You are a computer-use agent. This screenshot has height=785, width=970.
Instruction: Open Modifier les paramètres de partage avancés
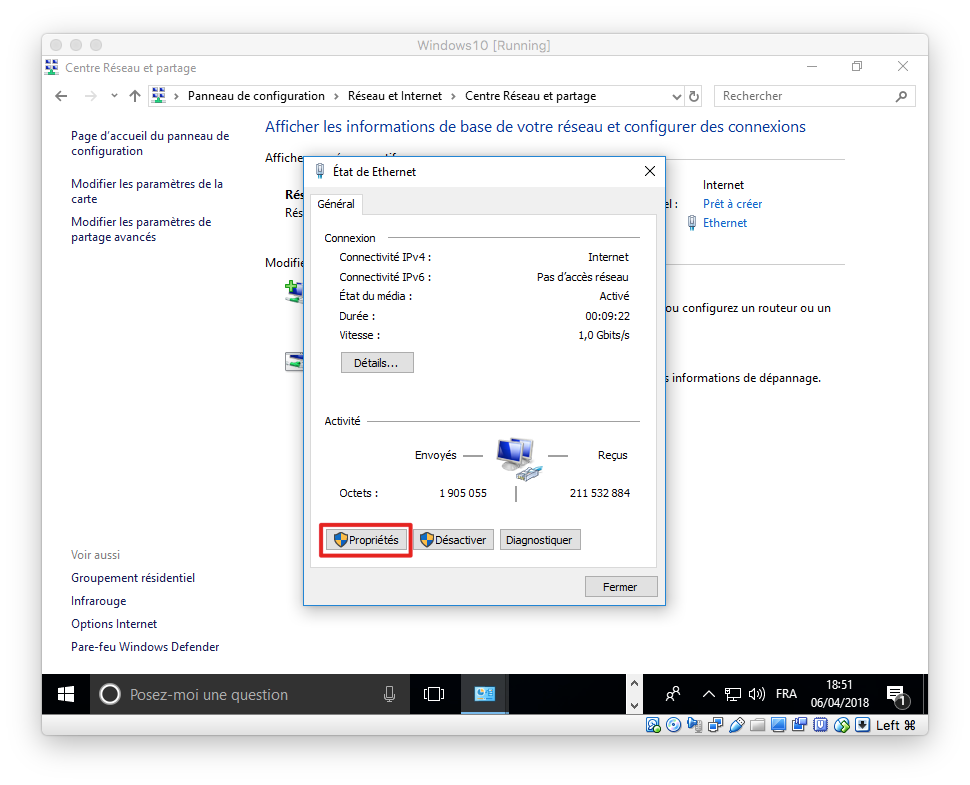(x=141, y=229)
